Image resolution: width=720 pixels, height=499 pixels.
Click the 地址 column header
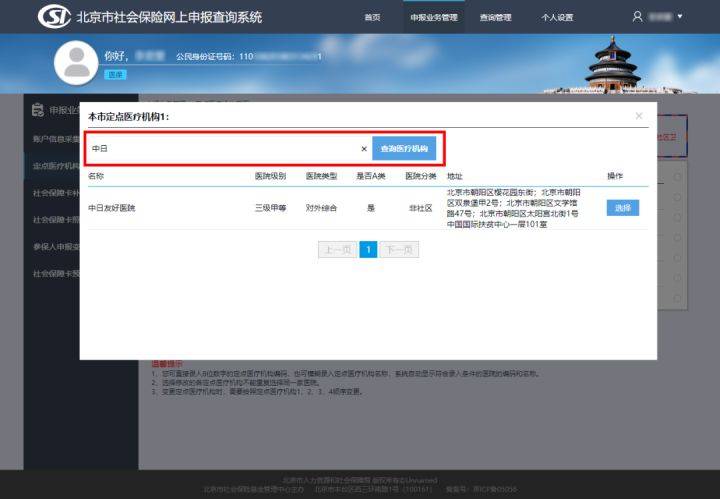coord(455,176)
